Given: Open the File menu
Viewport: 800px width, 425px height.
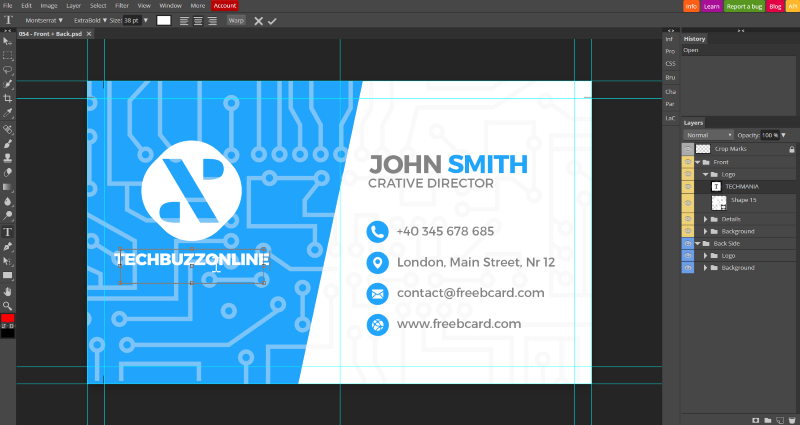Looking at the screenshot, I should 8,6.
